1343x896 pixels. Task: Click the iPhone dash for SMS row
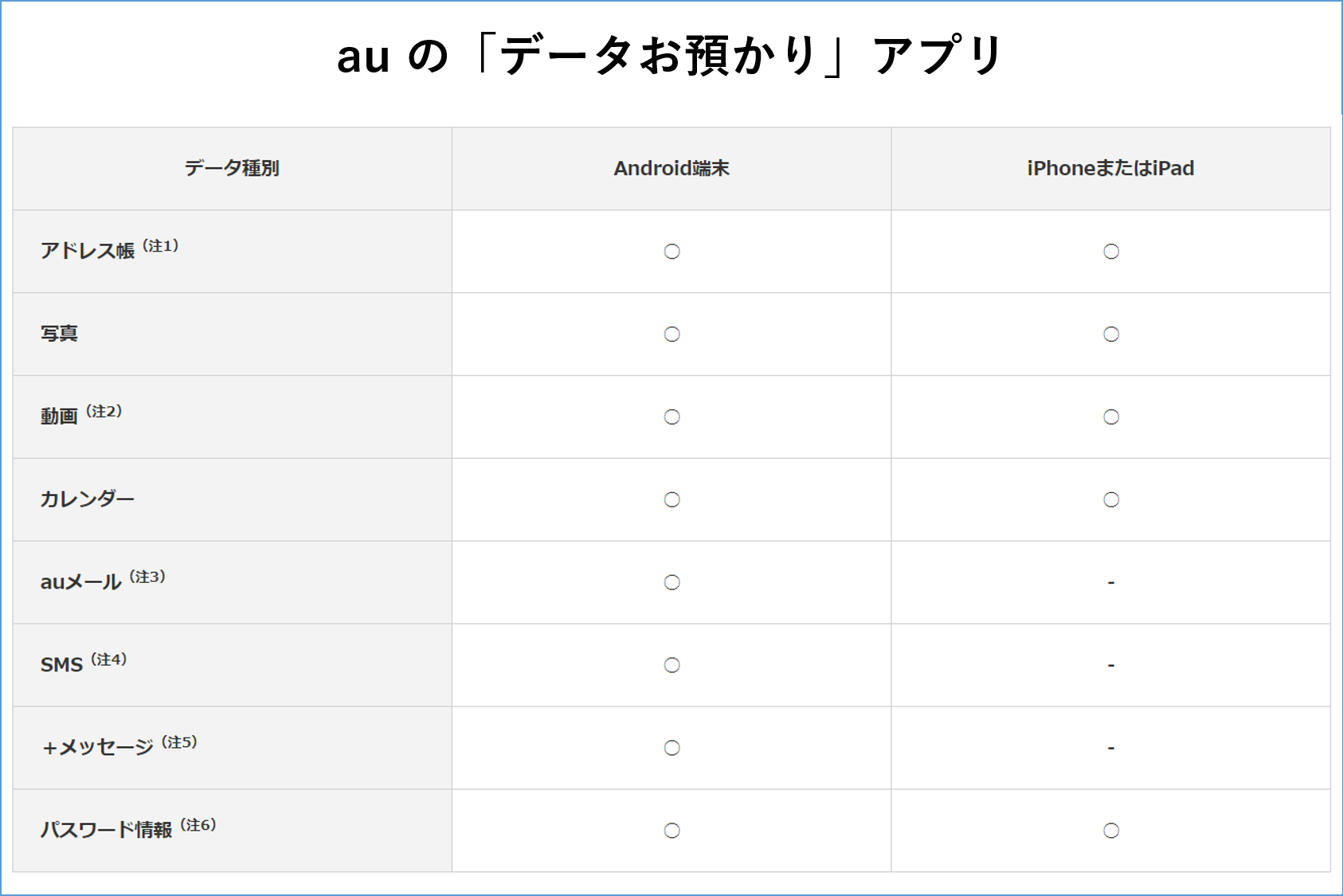[x=1110, y=666]
